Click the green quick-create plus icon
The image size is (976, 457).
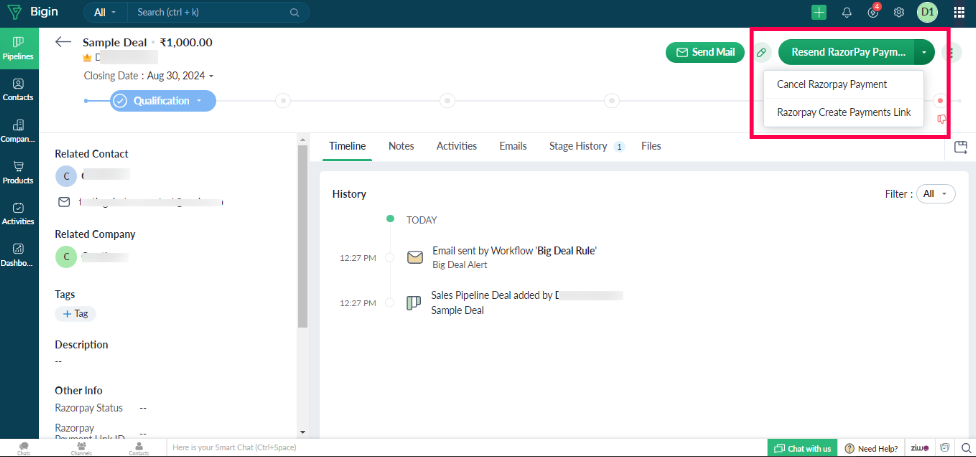tap(819, 12)
